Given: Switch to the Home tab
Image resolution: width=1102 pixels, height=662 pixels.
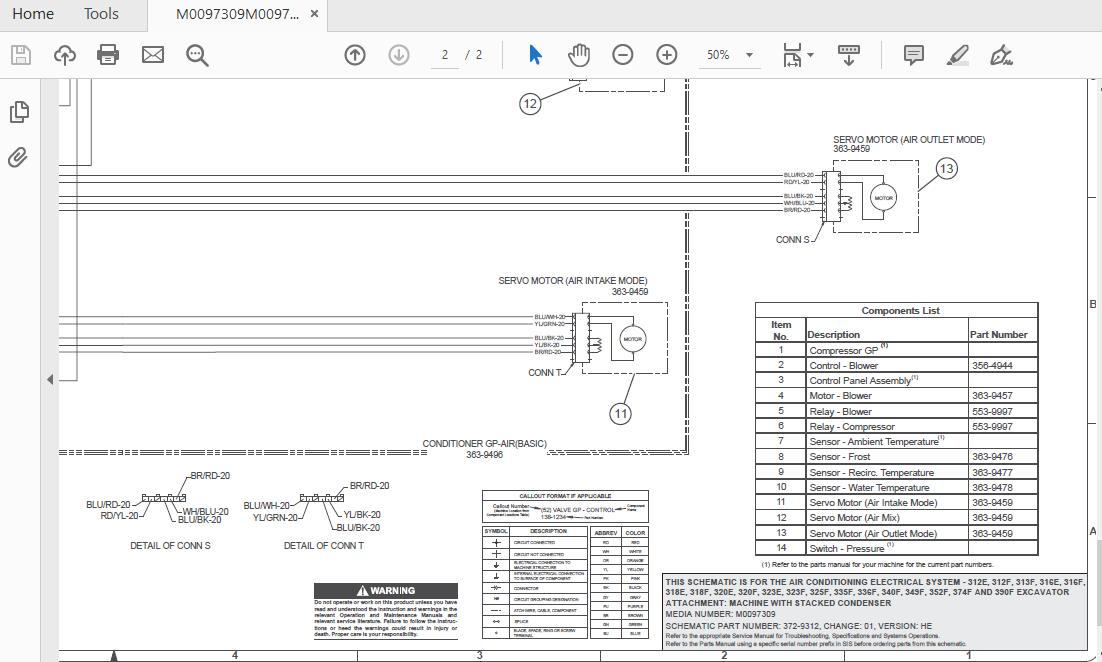Looking at the screenshot, I should click(33, 14).
